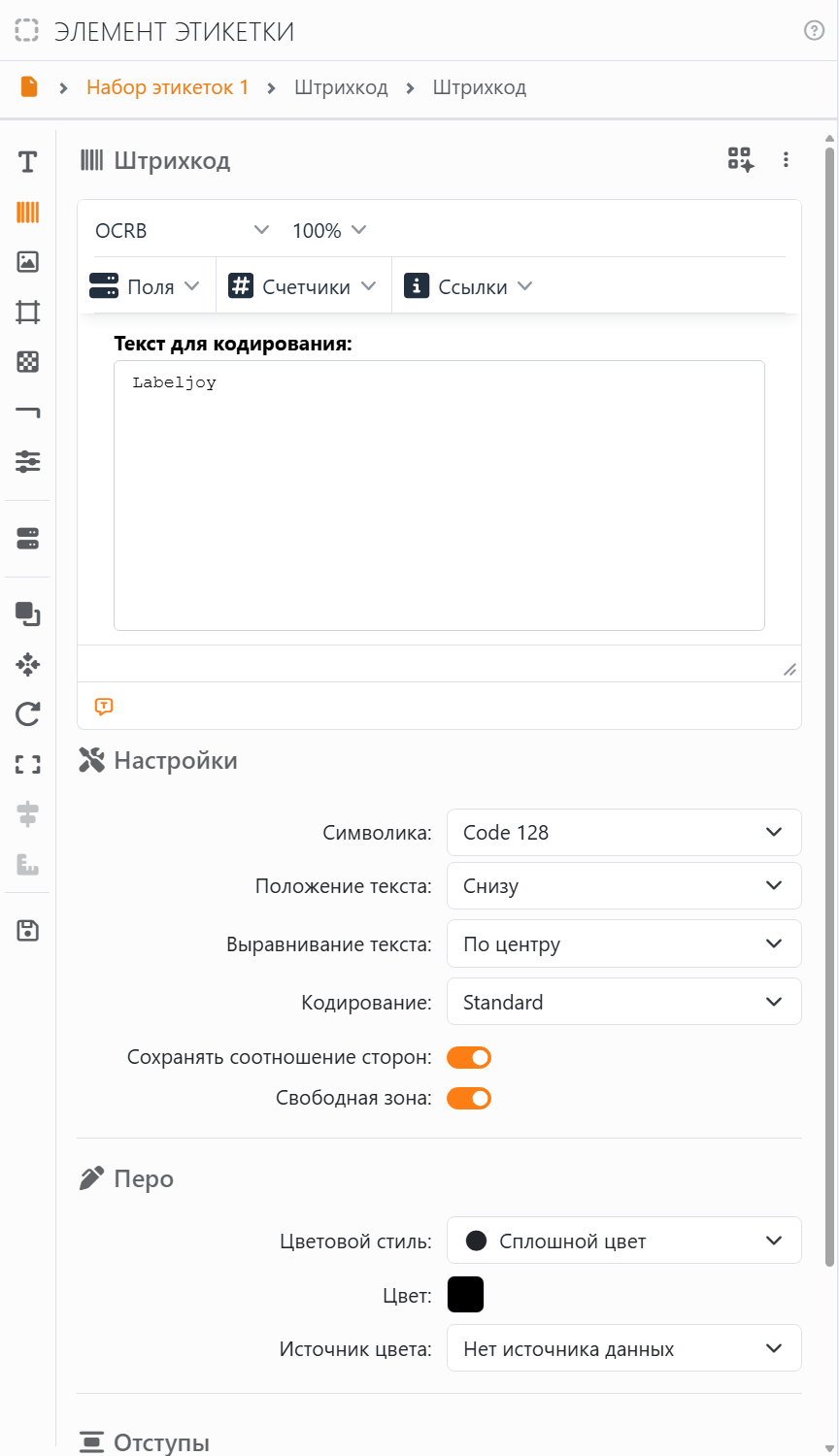Open the OCRB font dropdown
This screenshot has width=839, height=1456.
point(182,230)
